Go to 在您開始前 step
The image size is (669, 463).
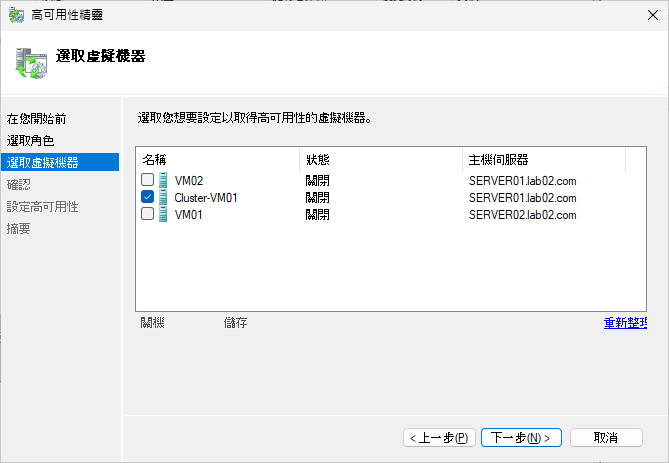37,119
